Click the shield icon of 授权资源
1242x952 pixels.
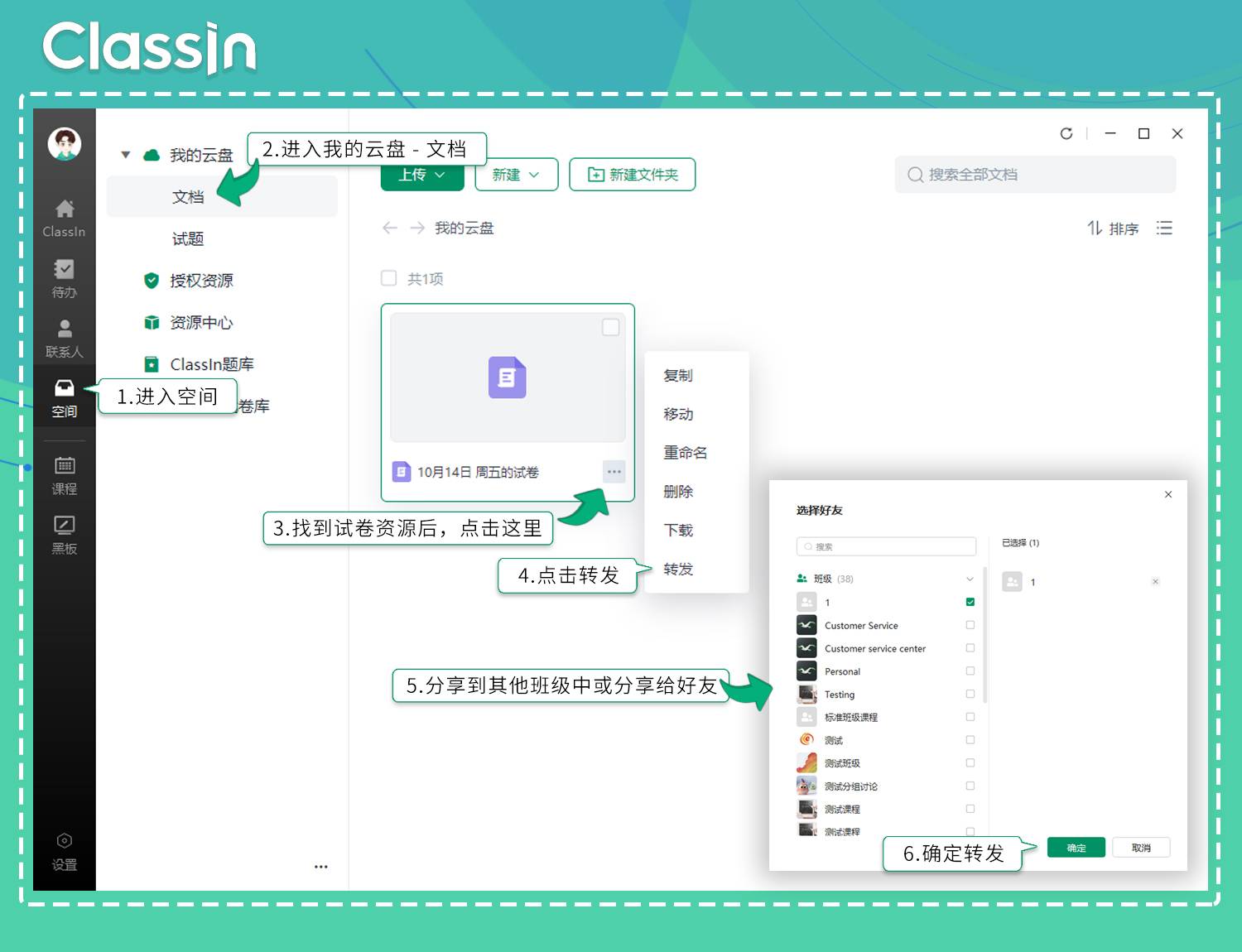point(152,281)
